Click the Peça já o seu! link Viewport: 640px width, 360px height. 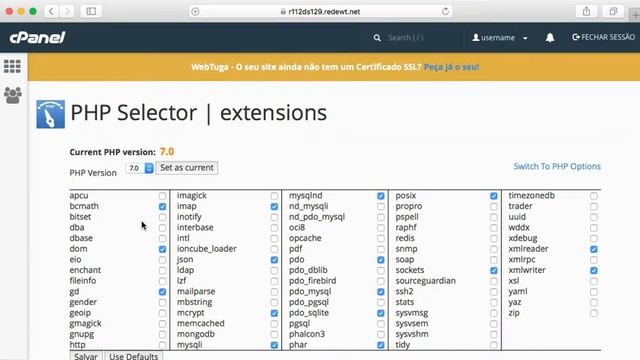pos(451,67)
